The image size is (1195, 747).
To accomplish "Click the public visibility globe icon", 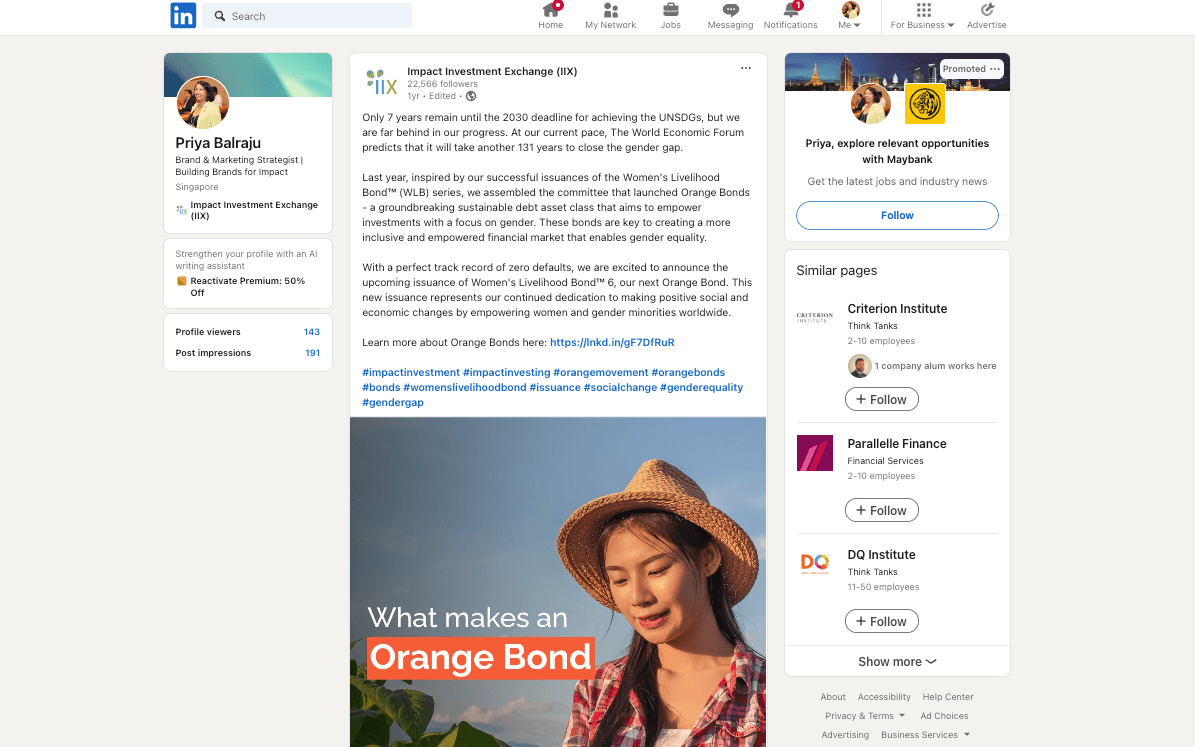I will pyautogui.click(x=471, y=96).
